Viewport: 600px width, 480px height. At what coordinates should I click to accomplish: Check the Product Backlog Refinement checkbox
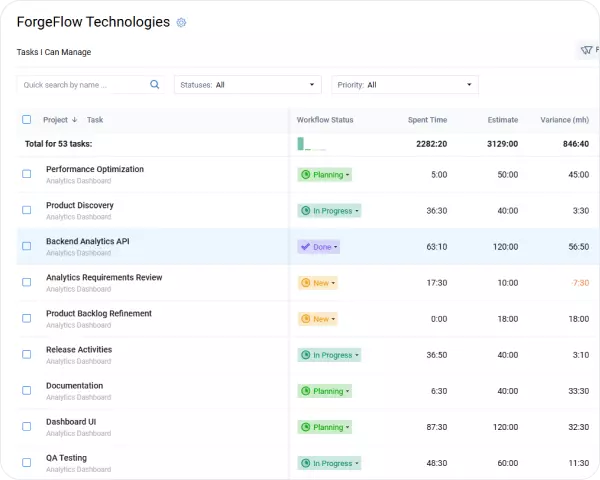coord(26,318)
